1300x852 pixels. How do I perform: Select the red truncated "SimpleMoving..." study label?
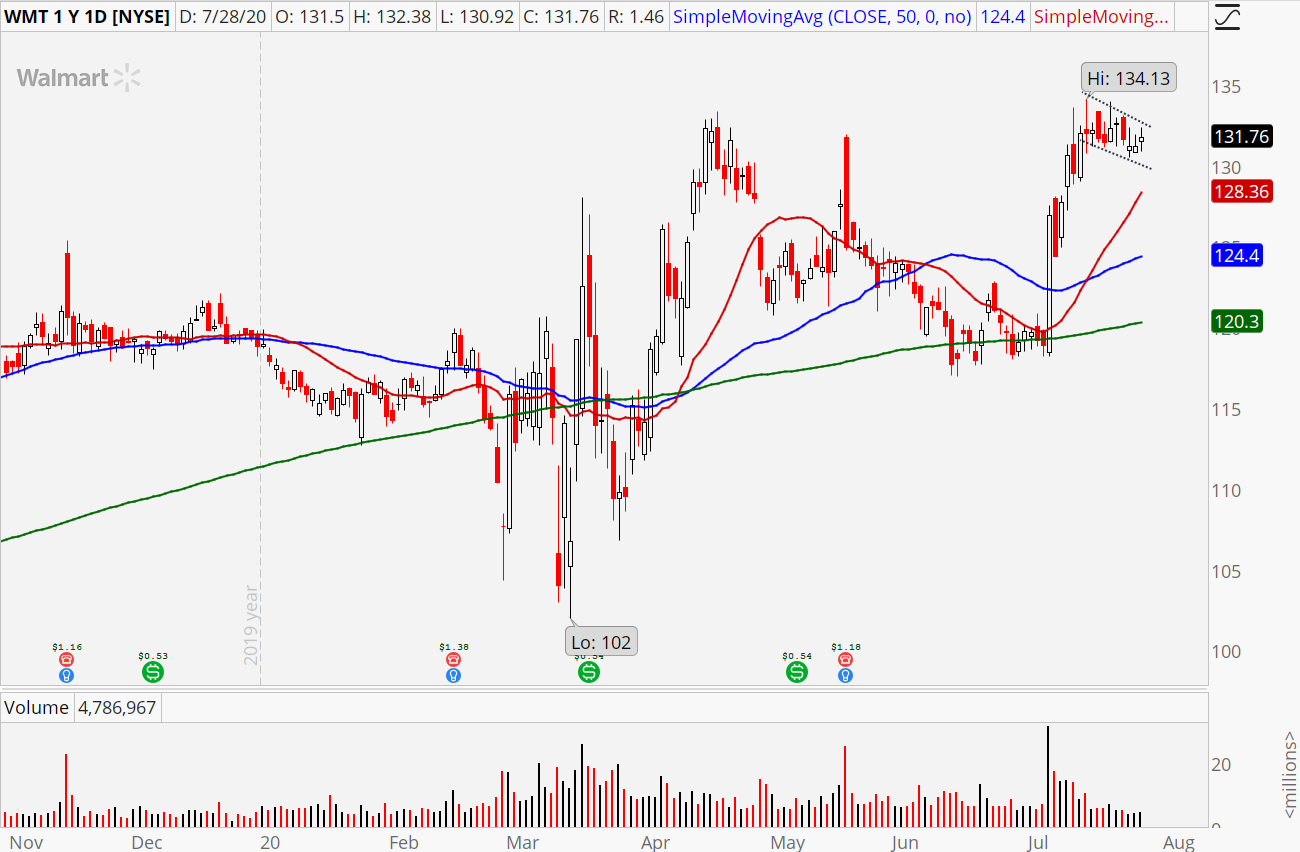[1100, 17]
